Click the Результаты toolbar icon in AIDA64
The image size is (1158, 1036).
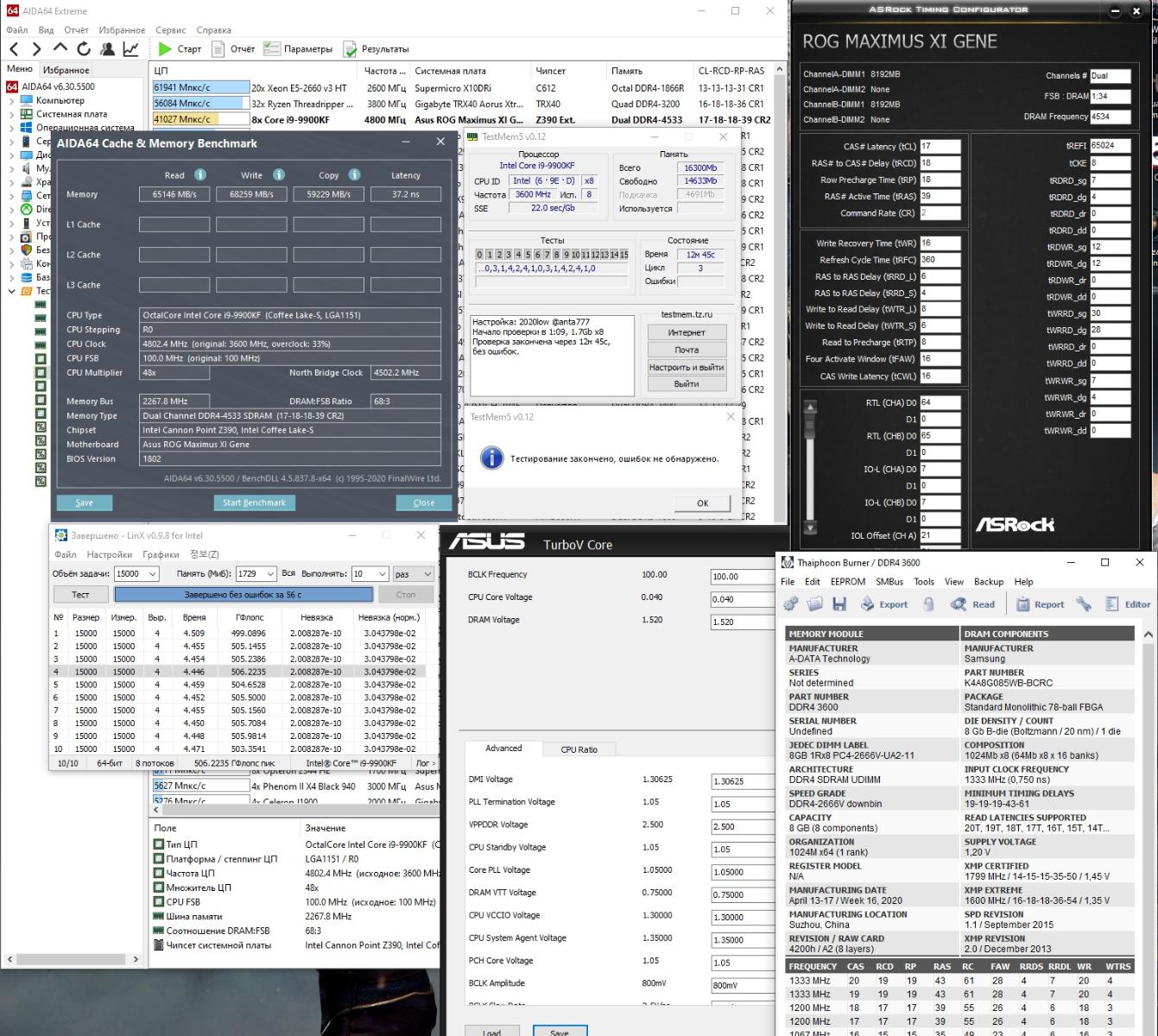[x=350, y=49]
